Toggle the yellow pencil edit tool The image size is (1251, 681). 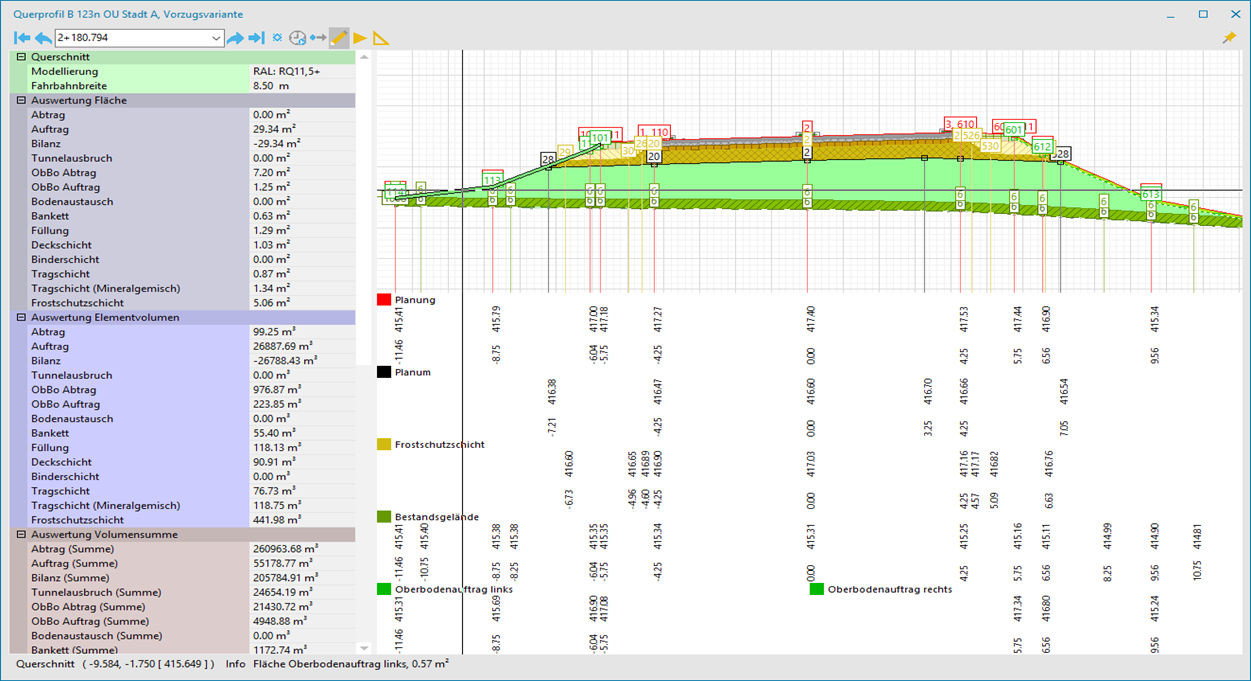[339, 38]
